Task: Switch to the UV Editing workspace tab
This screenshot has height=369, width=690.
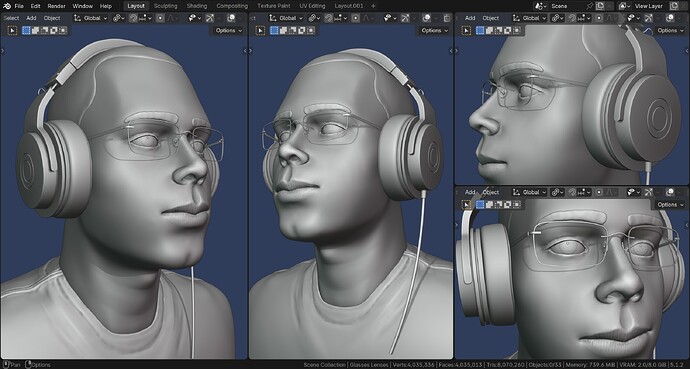Action: click(312, 6)
